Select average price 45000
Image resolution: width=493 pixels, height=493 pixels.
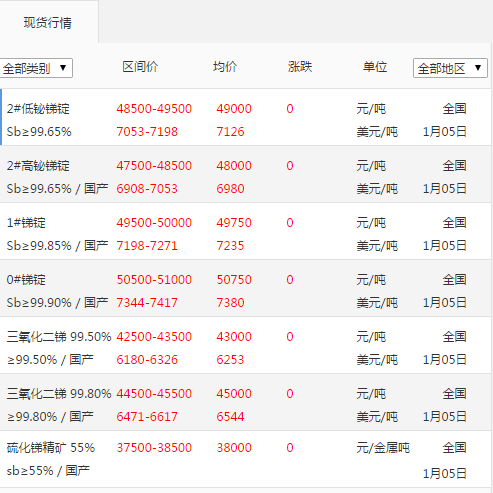234,394
